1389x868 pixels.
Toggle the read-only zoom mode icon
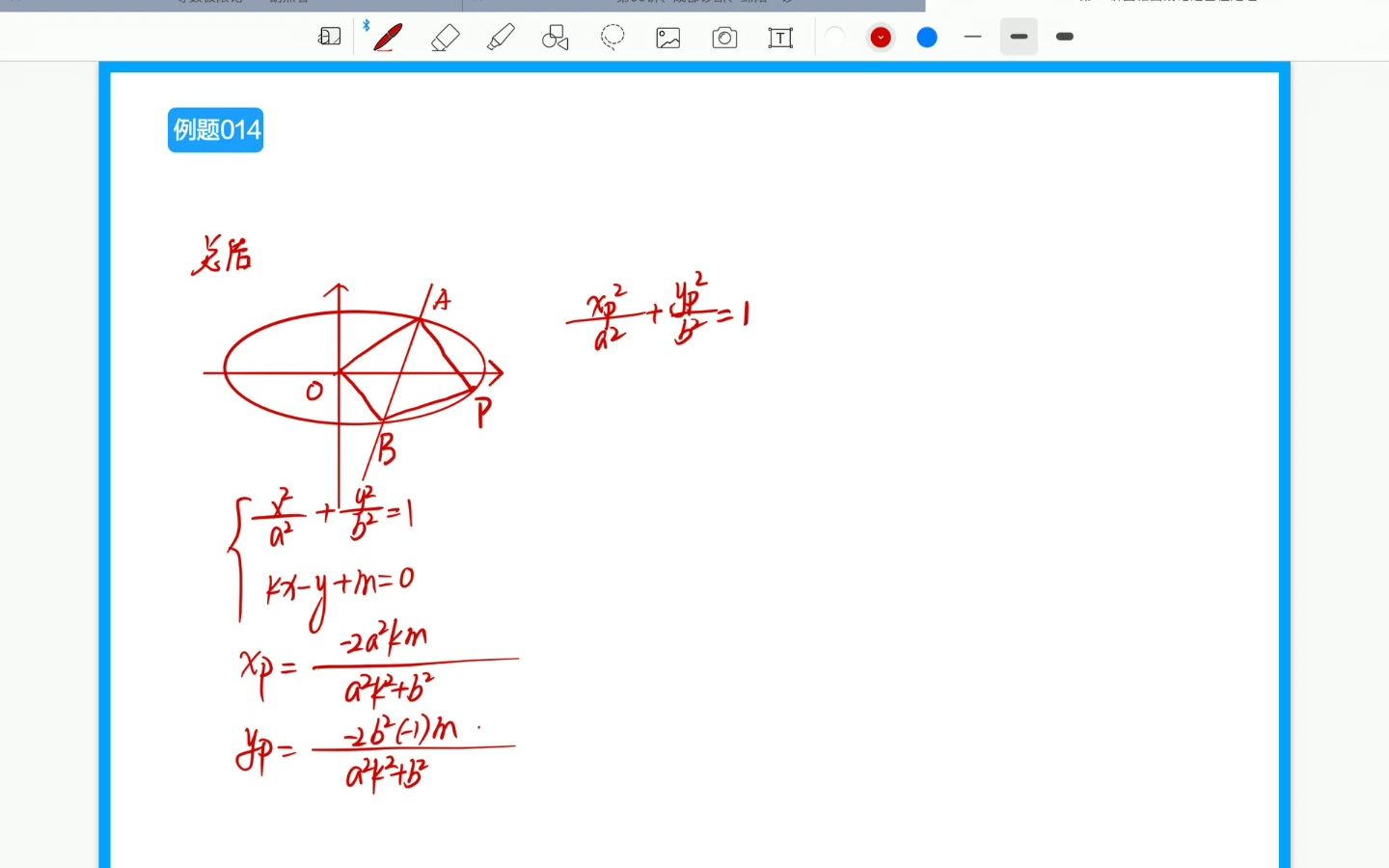pos(330,37)
